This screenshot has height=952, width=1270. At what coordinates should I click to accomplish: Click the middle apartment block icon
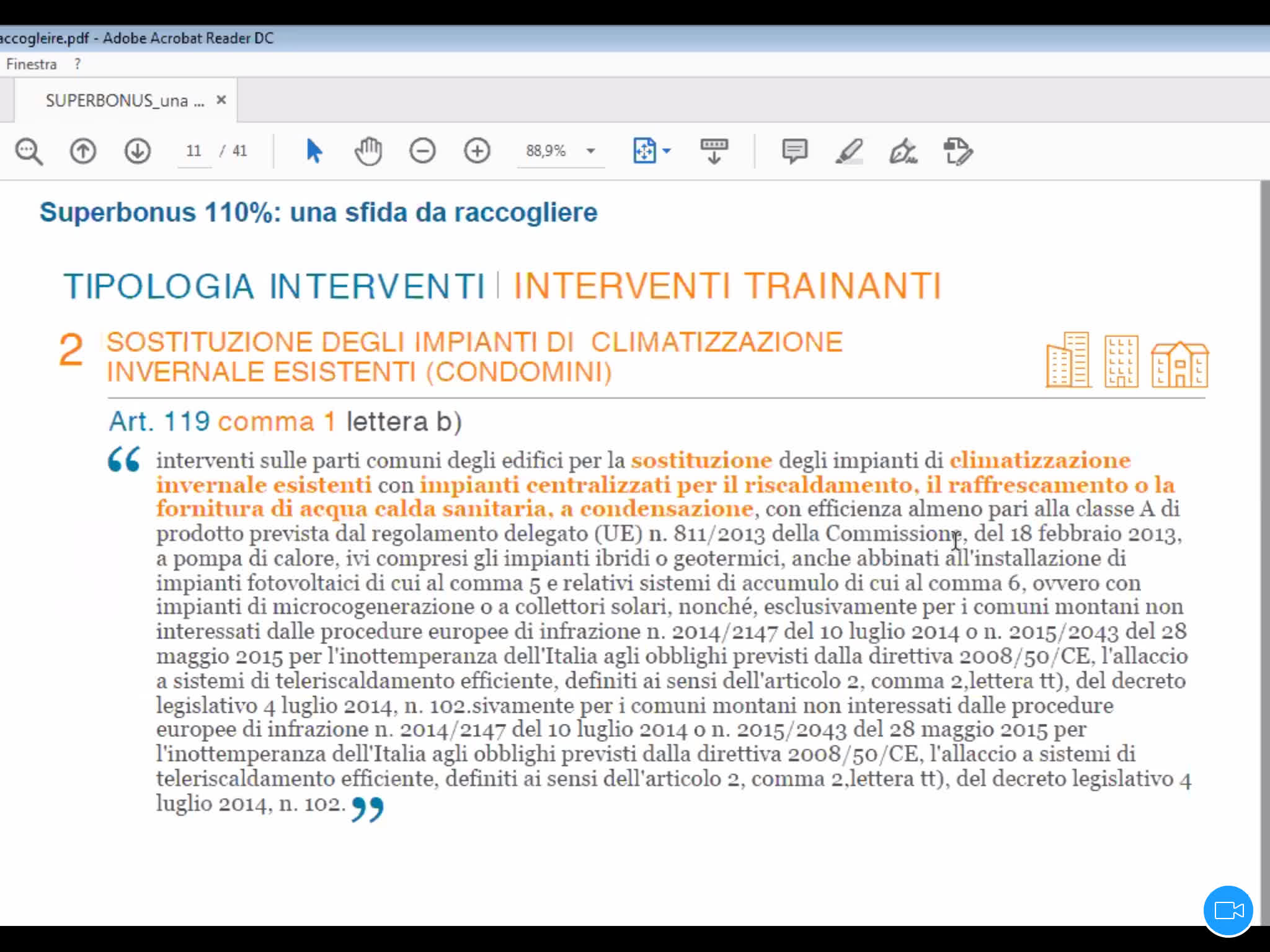tap(1121, 361)
